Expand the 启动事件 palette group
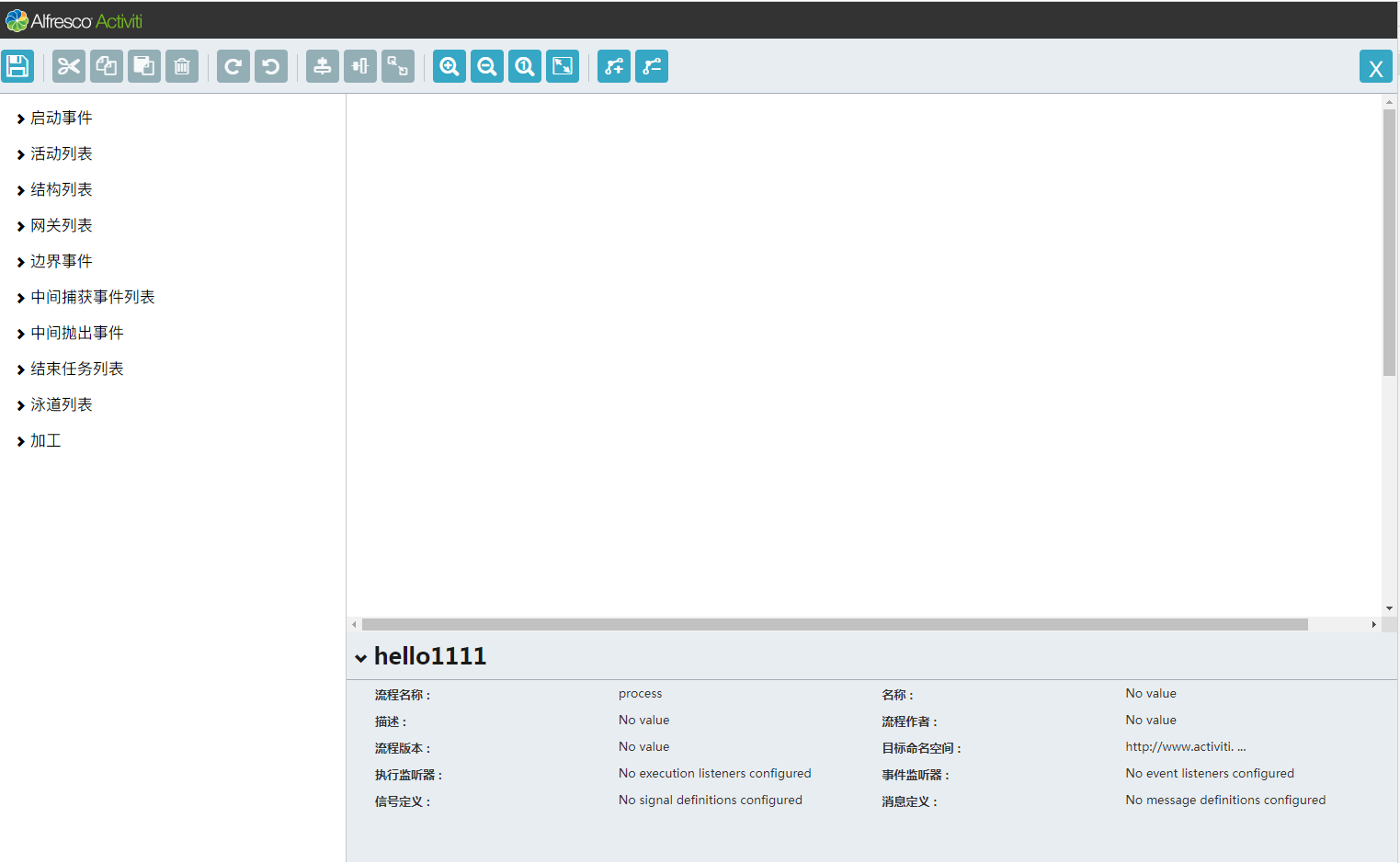Viewport: 1400px width, 863px height. click(61, 118)
